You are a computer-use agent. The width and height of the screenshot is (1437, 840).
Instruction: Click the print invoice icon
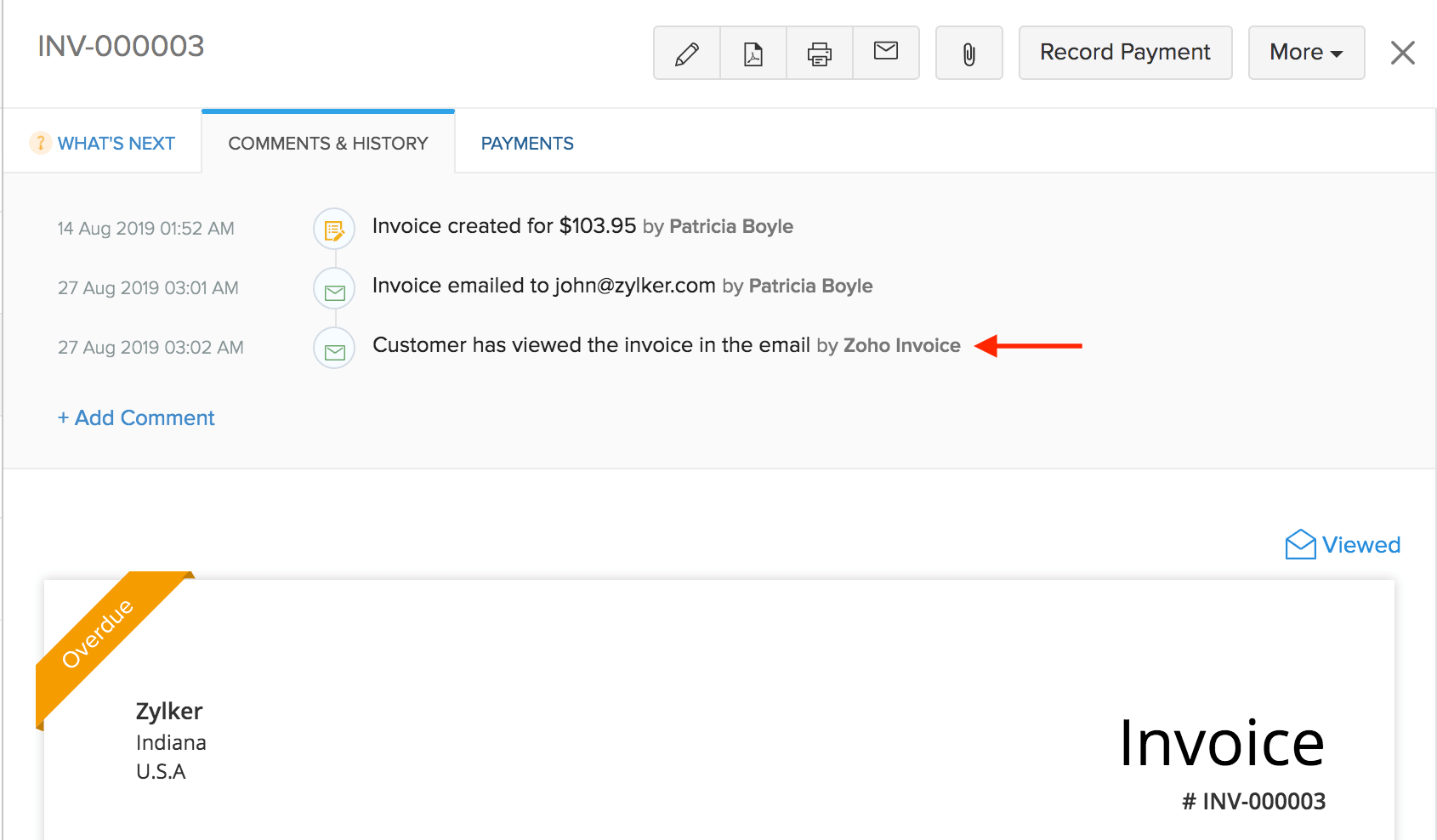819,52
